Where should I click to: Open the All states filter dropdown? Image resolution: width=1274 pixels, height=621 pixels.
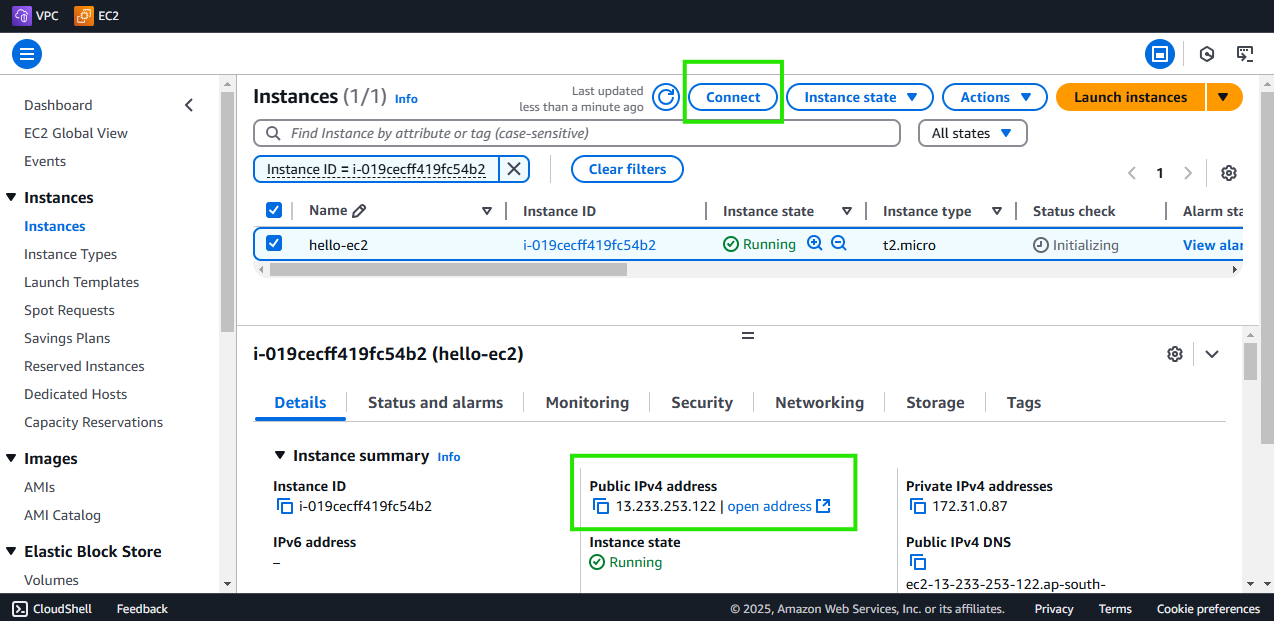(971, 132)
